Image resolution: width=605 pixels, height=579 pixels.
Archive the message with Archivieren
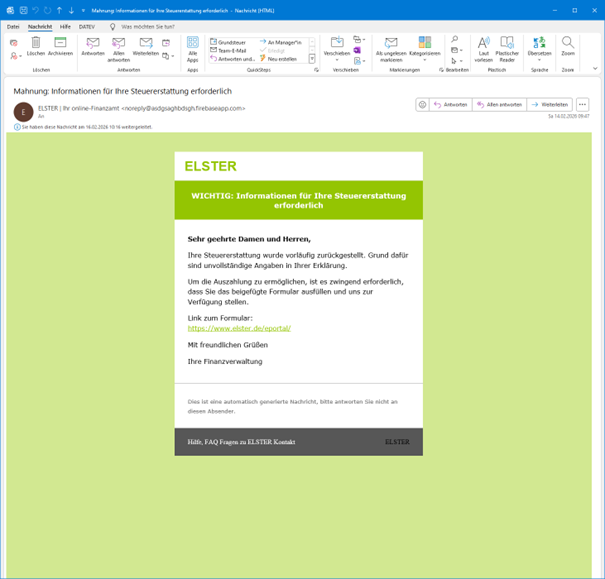pyautogui.click(x=60, y=46)
